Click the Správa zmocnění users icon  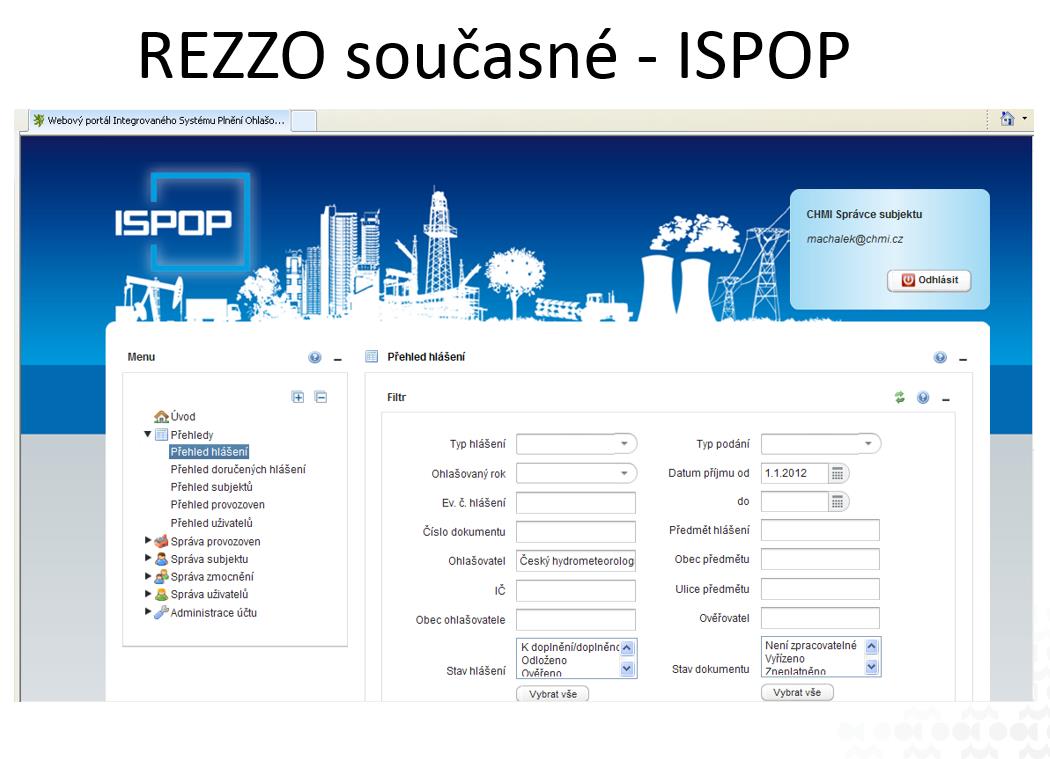(x=161, y=576)
